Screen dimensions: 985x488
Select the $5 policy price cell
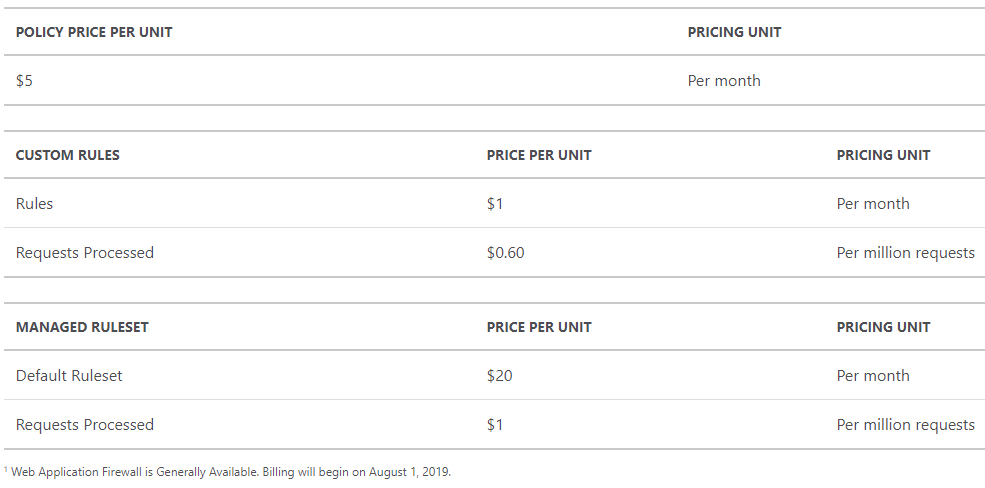click(24, 80)
